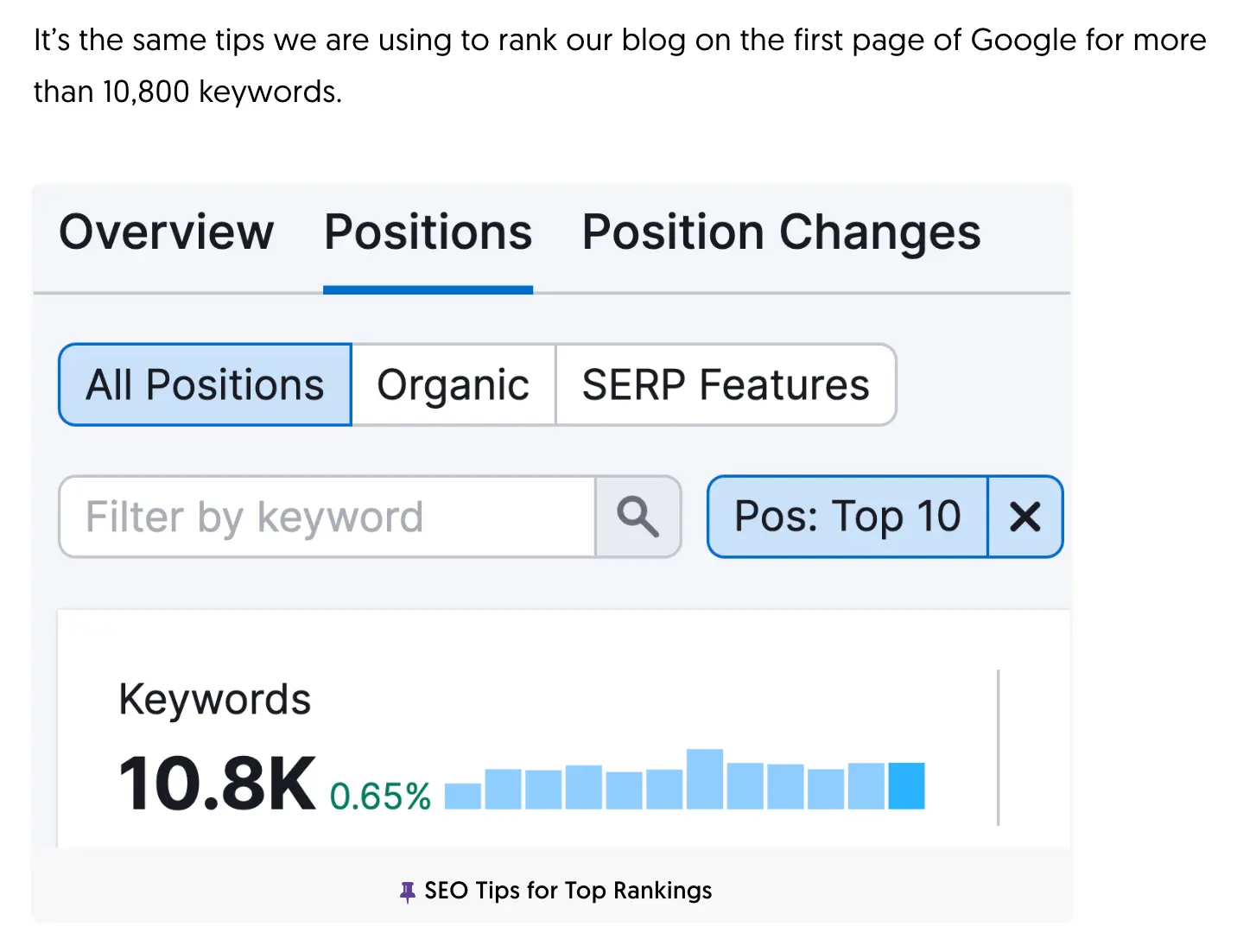
Task: Switch to the Position Changes tab
Action: (781, 232)
